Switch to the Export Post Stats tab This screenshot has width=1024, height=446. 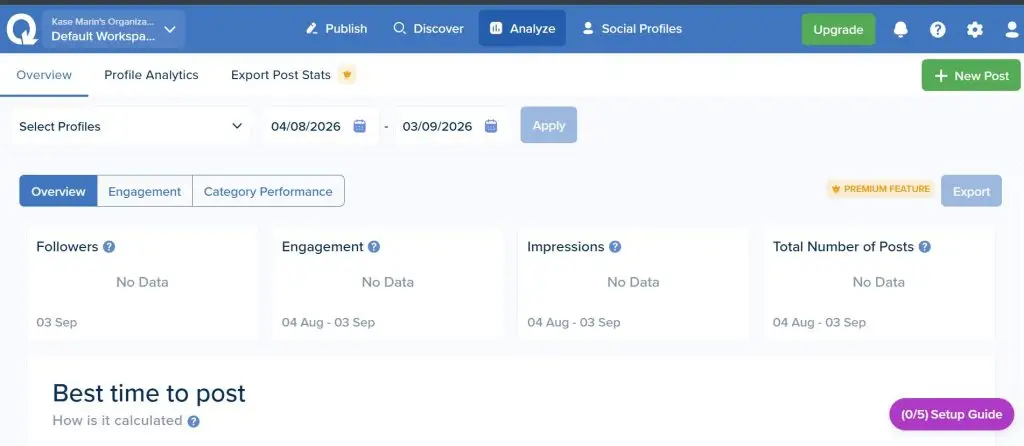pyautogui.click(x=281, y=75)
